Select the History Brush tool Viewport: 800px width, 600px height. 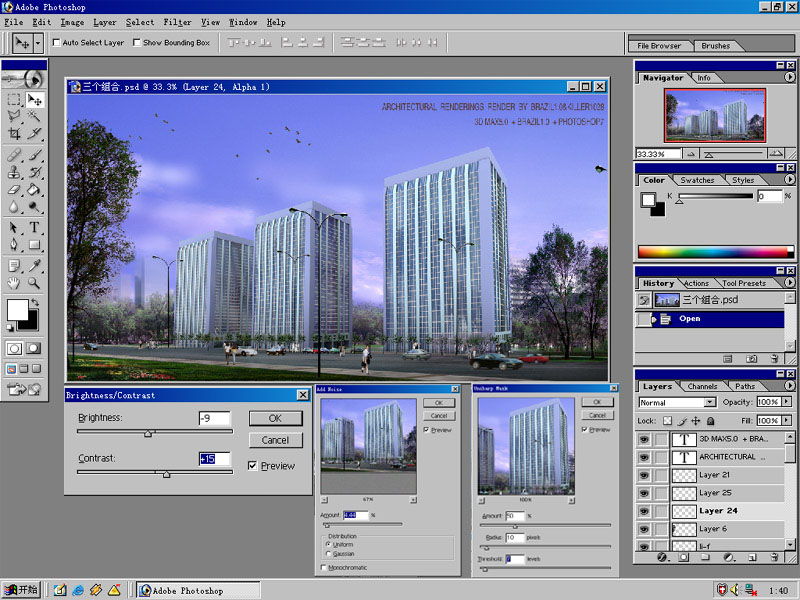pos(34,172)
